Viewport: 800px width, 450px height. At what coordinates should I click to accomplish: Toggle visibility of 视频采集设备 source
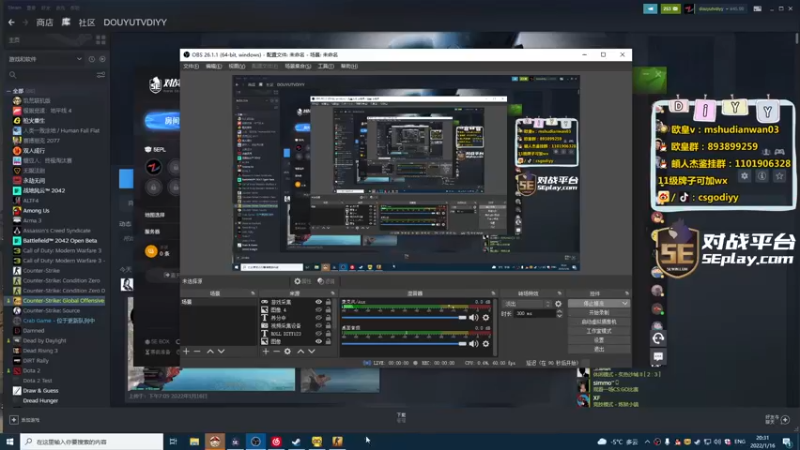click(318, 326)
